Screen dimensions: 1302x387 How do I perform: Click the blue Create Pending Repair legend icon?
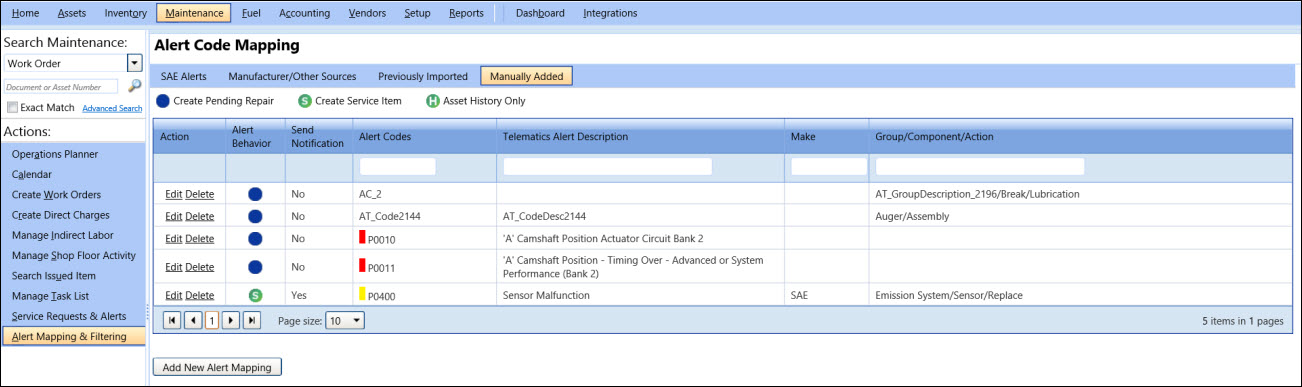[x=163, y=101]
